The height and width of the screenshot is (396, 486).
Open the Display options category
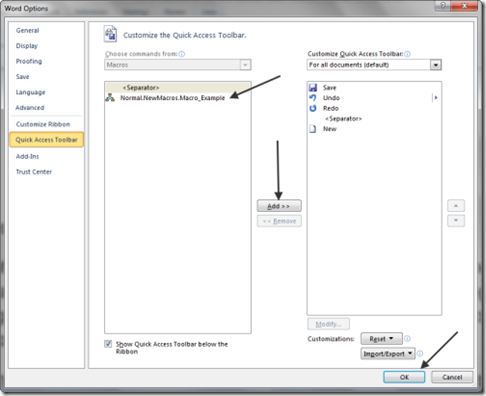(x=27, y=46)
